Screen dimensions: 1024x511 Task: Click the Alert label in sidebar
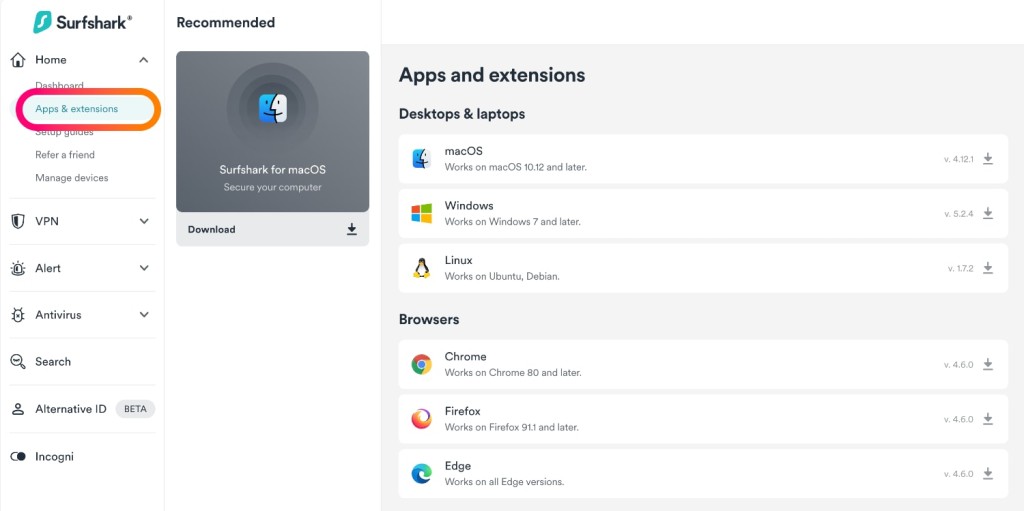[48, 268]
